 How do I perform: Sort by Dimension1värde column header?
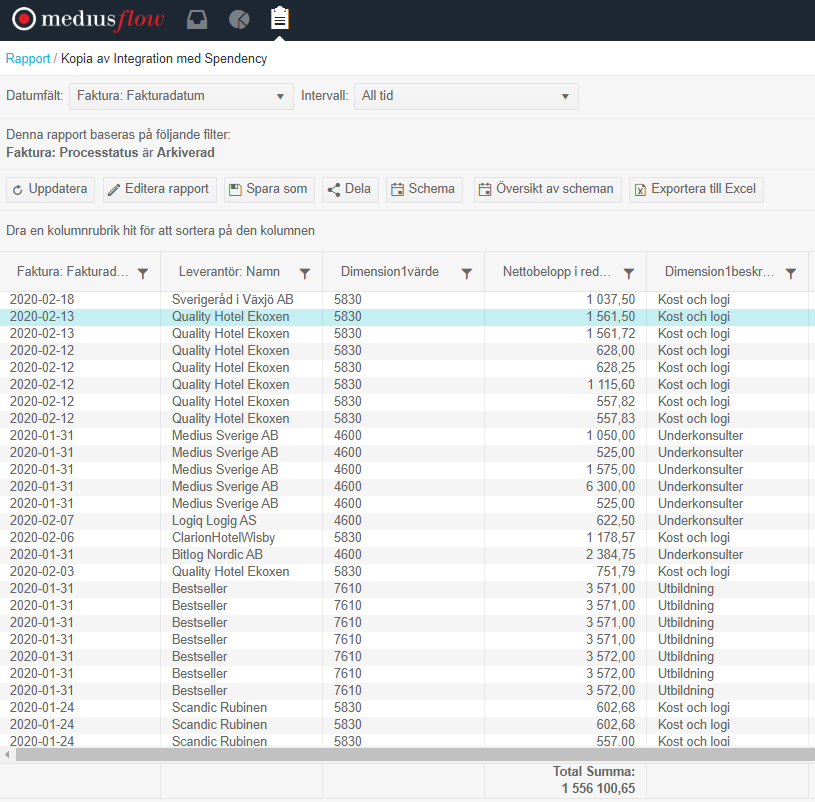coord(390,272)
